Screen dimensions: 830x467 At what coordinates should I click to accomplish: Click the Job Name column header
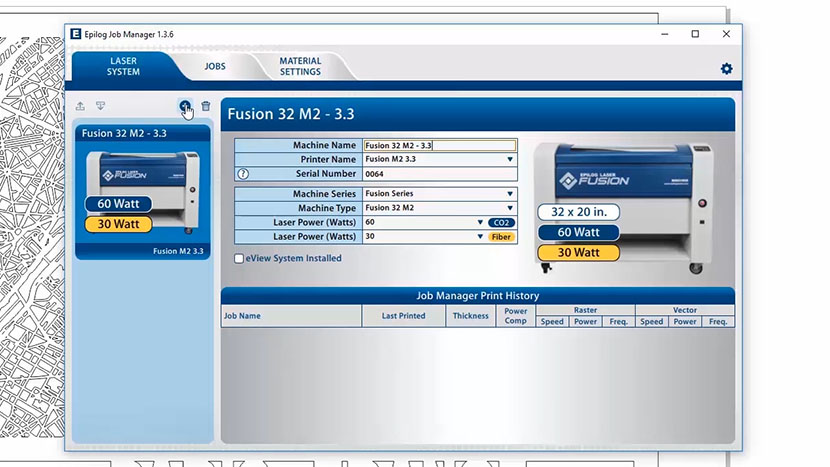point(290,316)
